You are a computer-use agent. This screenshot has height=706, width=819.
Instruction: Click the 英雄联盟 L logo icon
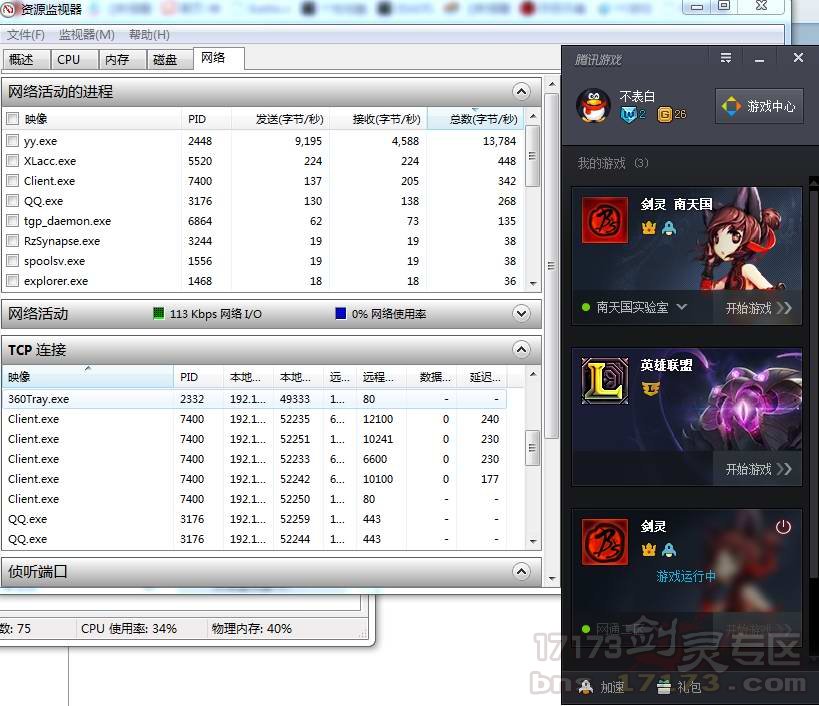click(605, 381)
